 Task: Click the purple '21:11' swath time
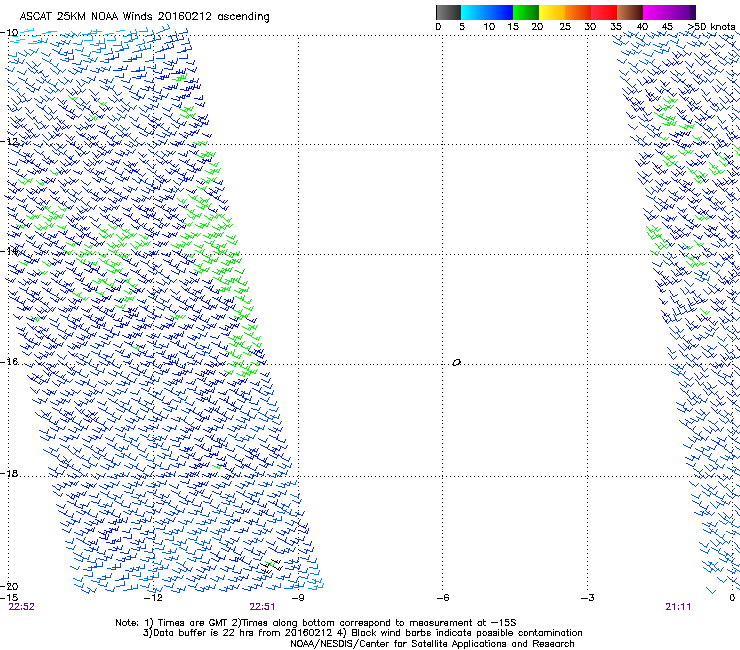[x=678, y=607]
